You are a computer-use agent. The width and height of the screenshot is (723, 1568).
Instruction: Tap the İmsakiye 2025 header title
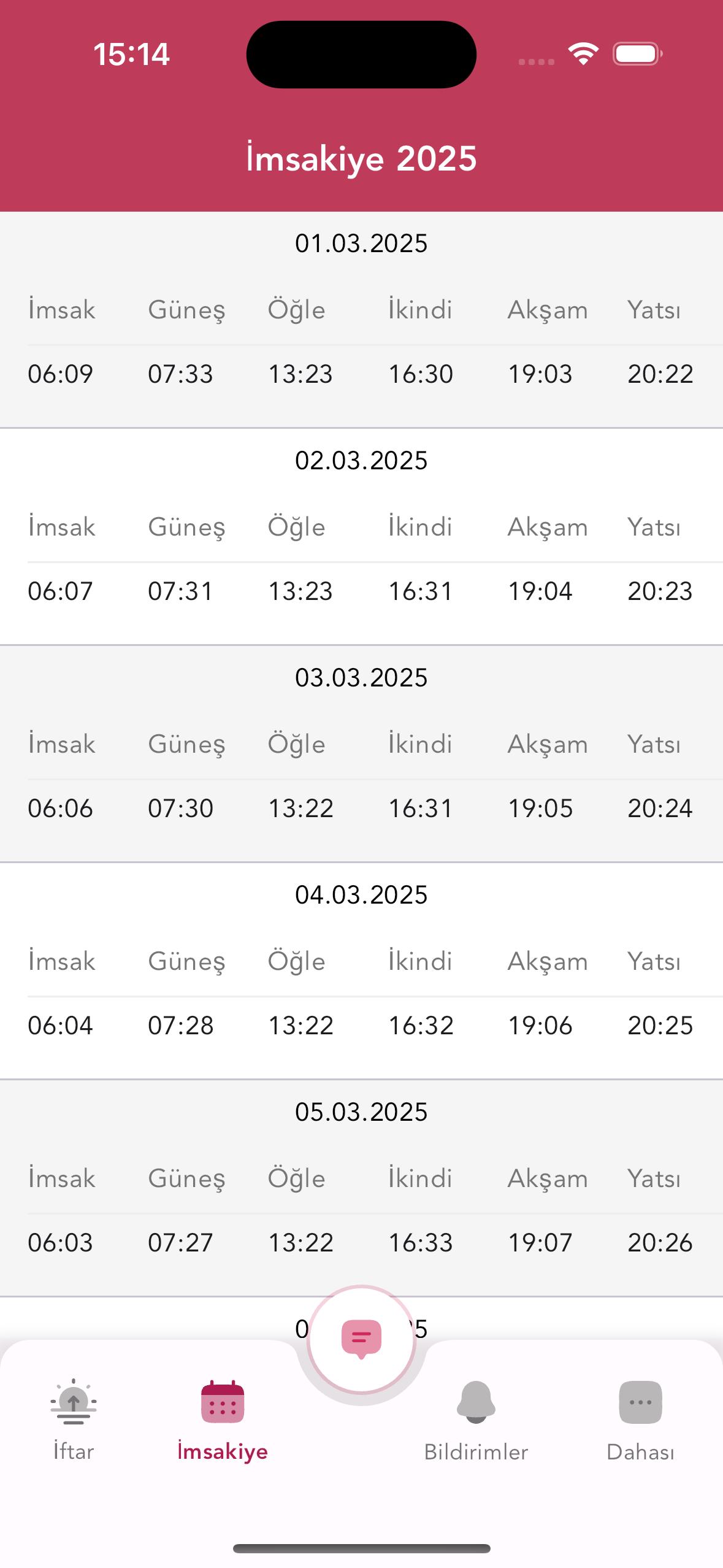point(361,158)
